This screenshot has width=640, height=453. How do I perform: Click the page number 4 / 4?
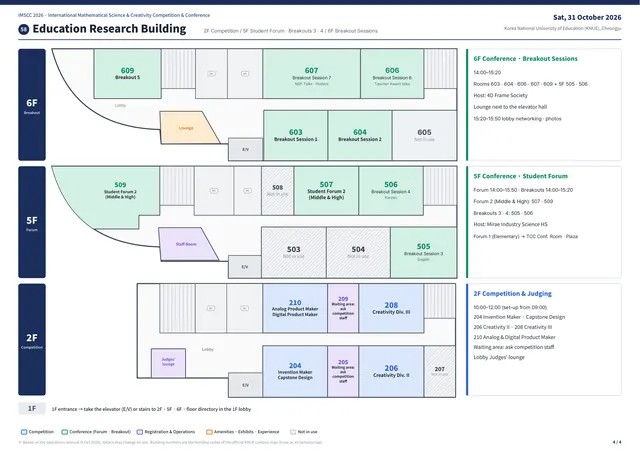pyautogui.click(x=617, y=442)
